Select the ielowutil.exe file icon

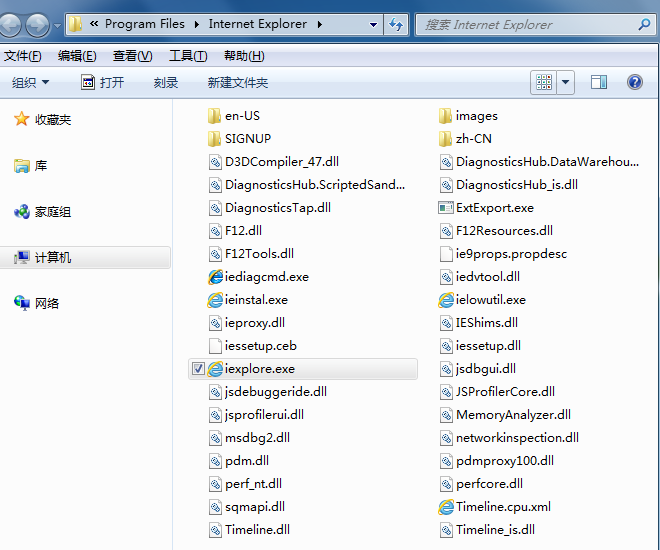click(x=446, y=300)
